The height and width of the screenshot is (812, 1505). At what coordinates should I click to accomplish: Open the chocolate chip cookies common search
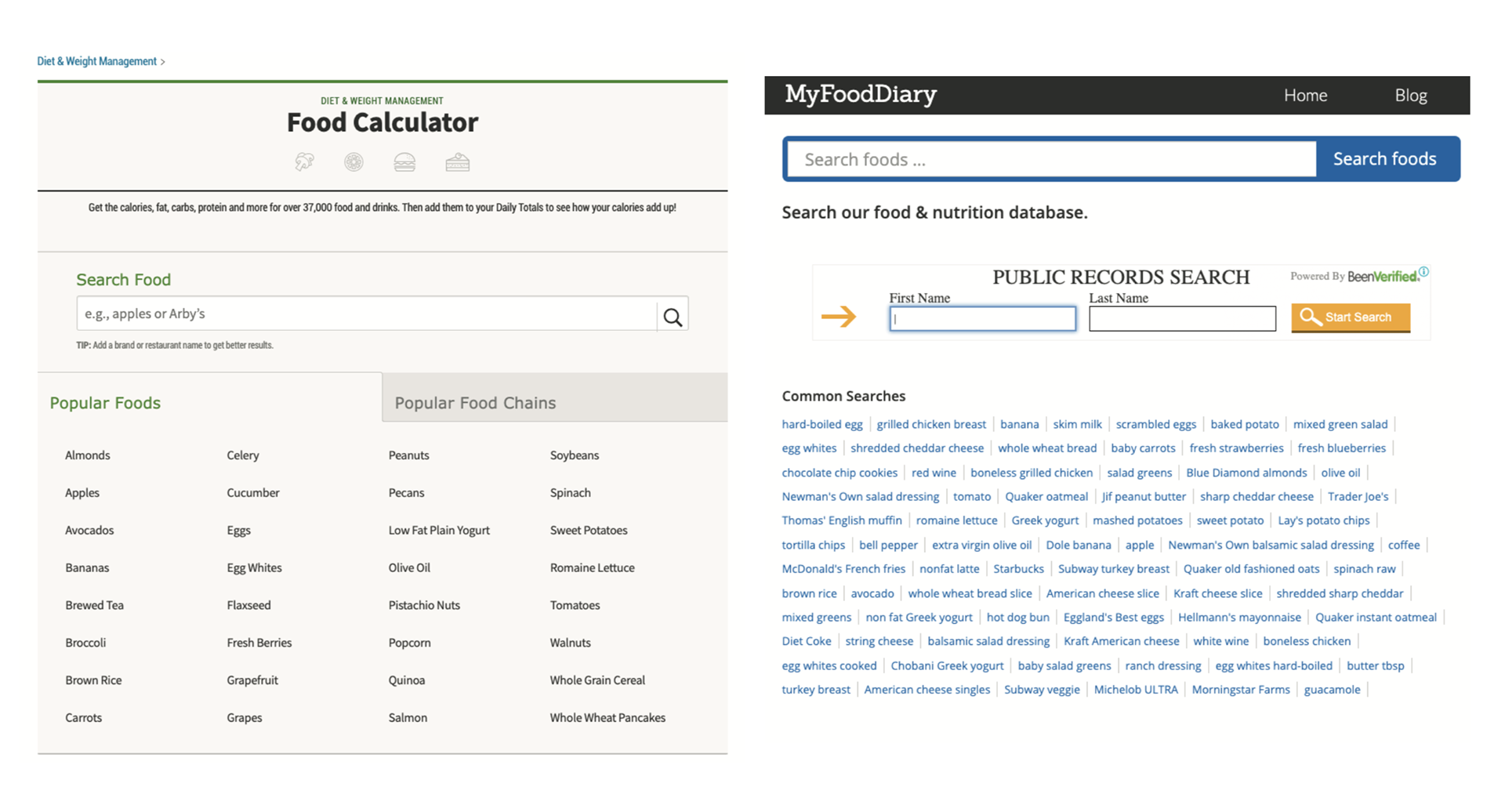pos(840,473)
